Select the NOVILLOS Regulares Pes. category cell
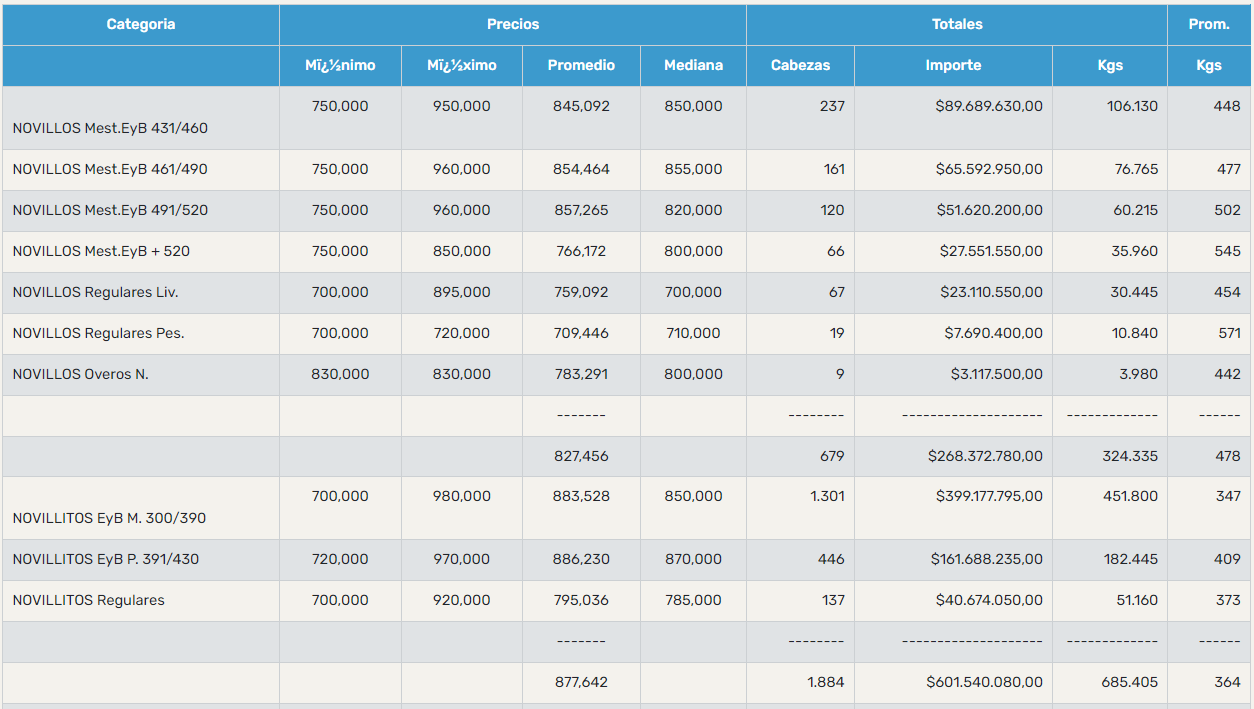 (x=98, y=333)
